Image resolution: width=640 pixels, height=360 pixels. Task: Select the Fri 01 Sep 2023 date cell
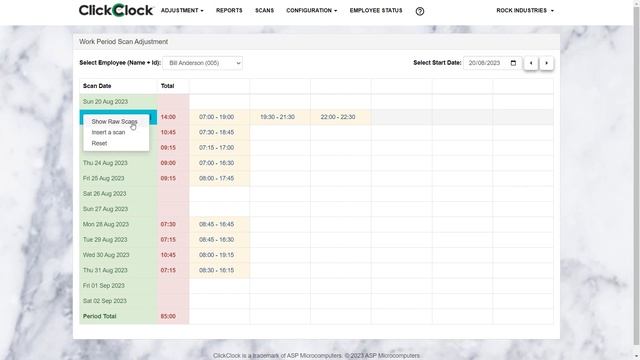point(118,286)
